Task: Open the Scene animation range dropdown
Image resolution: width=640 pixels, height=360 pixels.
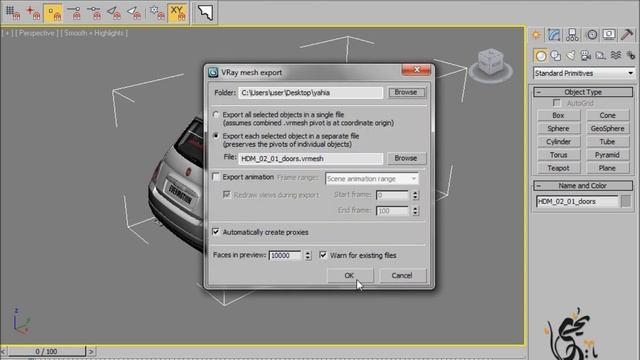Action: pos(372,179)
